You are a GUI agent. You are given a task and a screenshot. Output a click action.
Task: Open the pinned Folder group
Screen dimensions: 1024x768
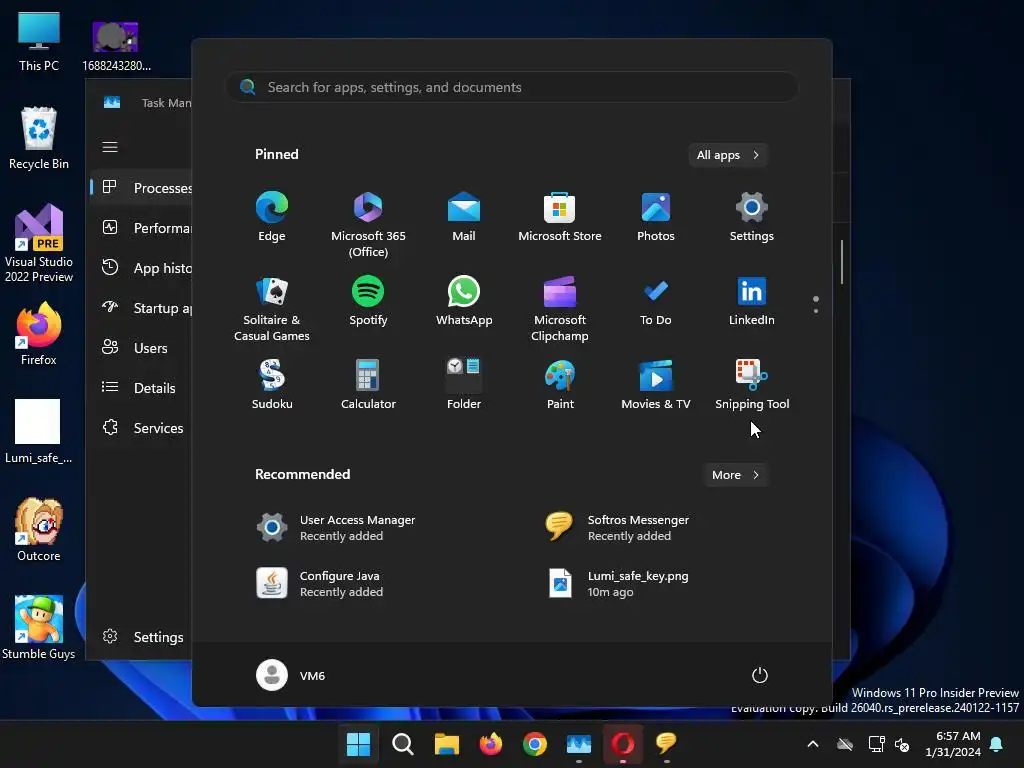point(464,385)
